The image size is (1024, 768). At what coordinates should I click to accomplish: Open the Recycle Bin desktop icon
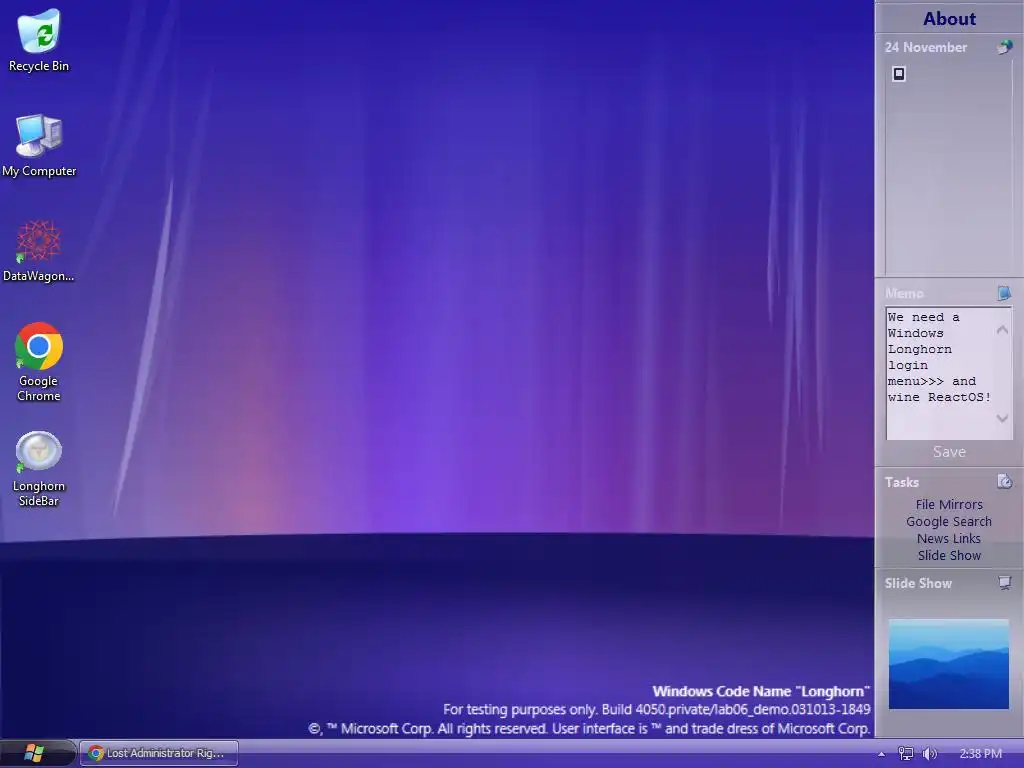click(39, 40)
